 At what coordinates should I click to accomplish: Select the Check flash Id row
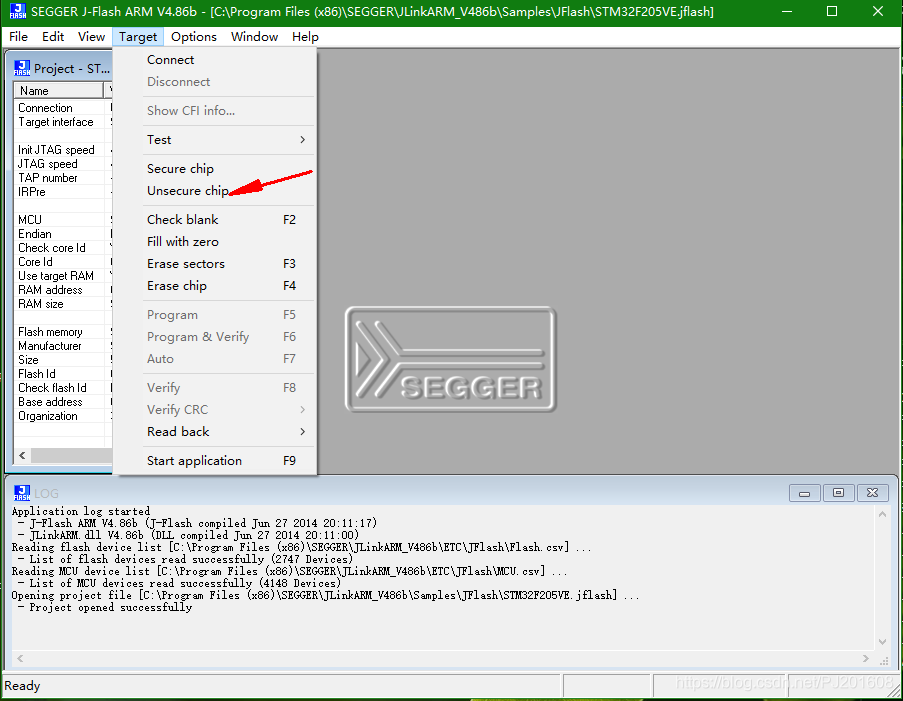tap(63, 388)
